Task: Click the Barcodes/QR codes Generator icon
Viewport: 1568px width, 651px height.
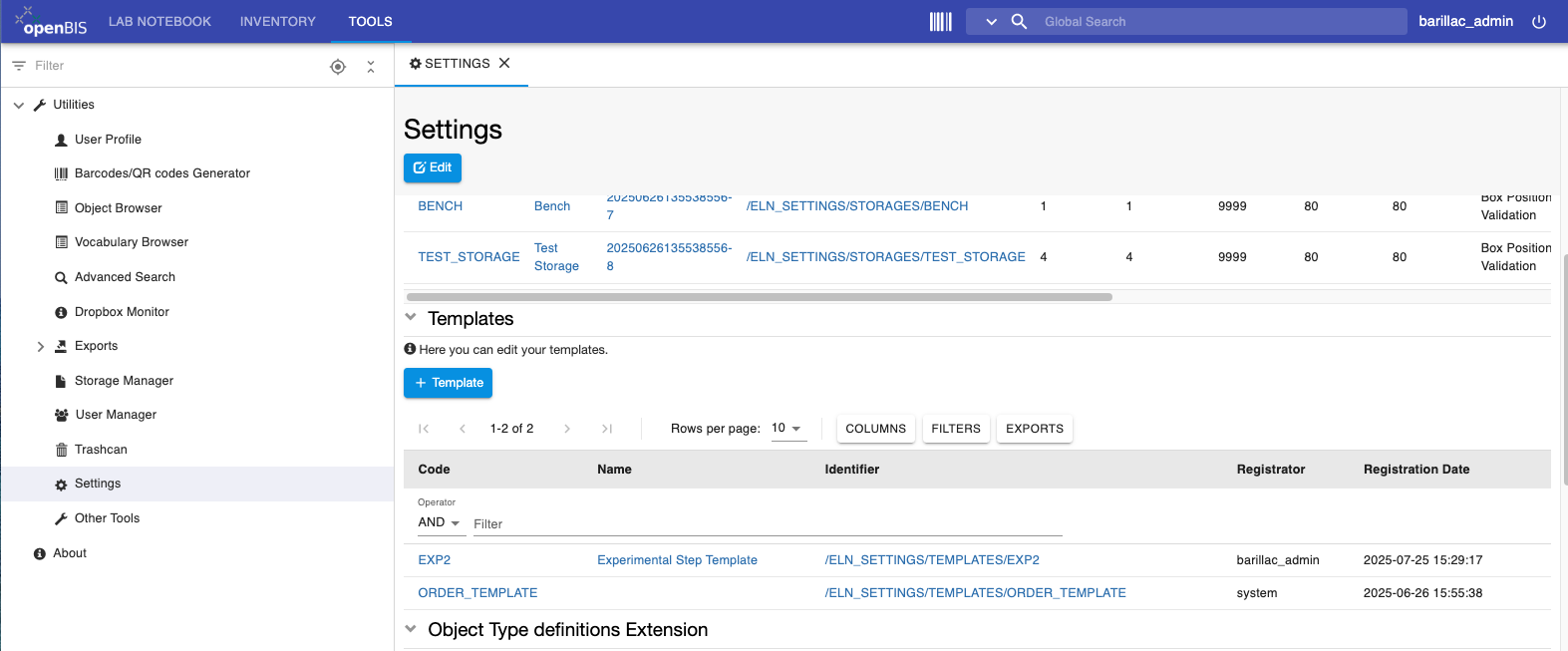Action: (x=61, y=173)
